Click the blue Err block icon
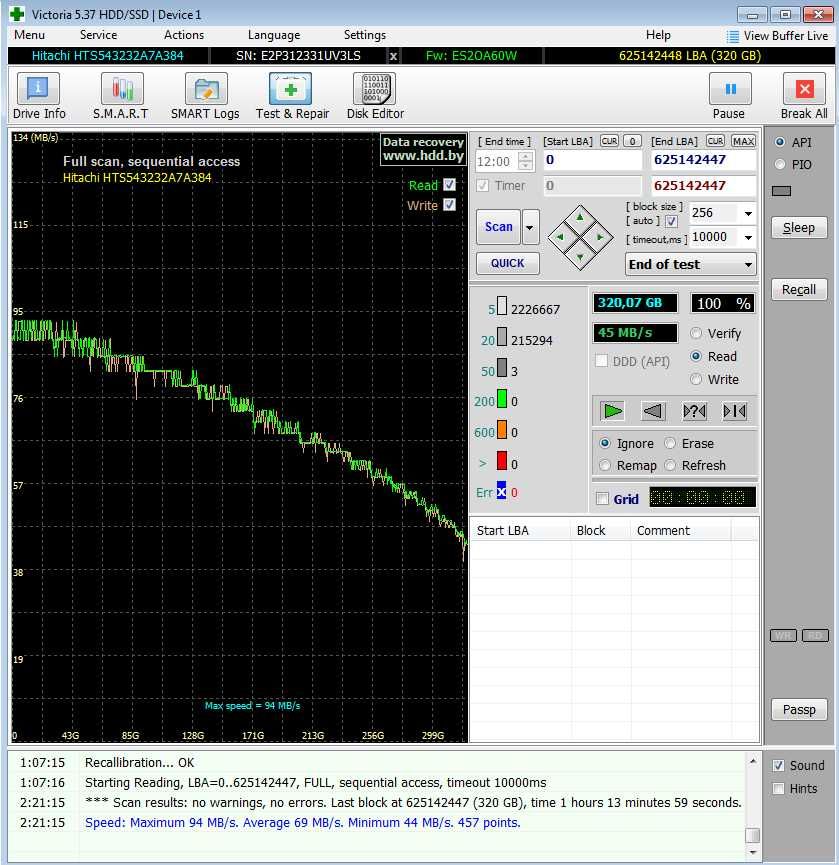The image size is (839, 865). click(x=501, y=490)
